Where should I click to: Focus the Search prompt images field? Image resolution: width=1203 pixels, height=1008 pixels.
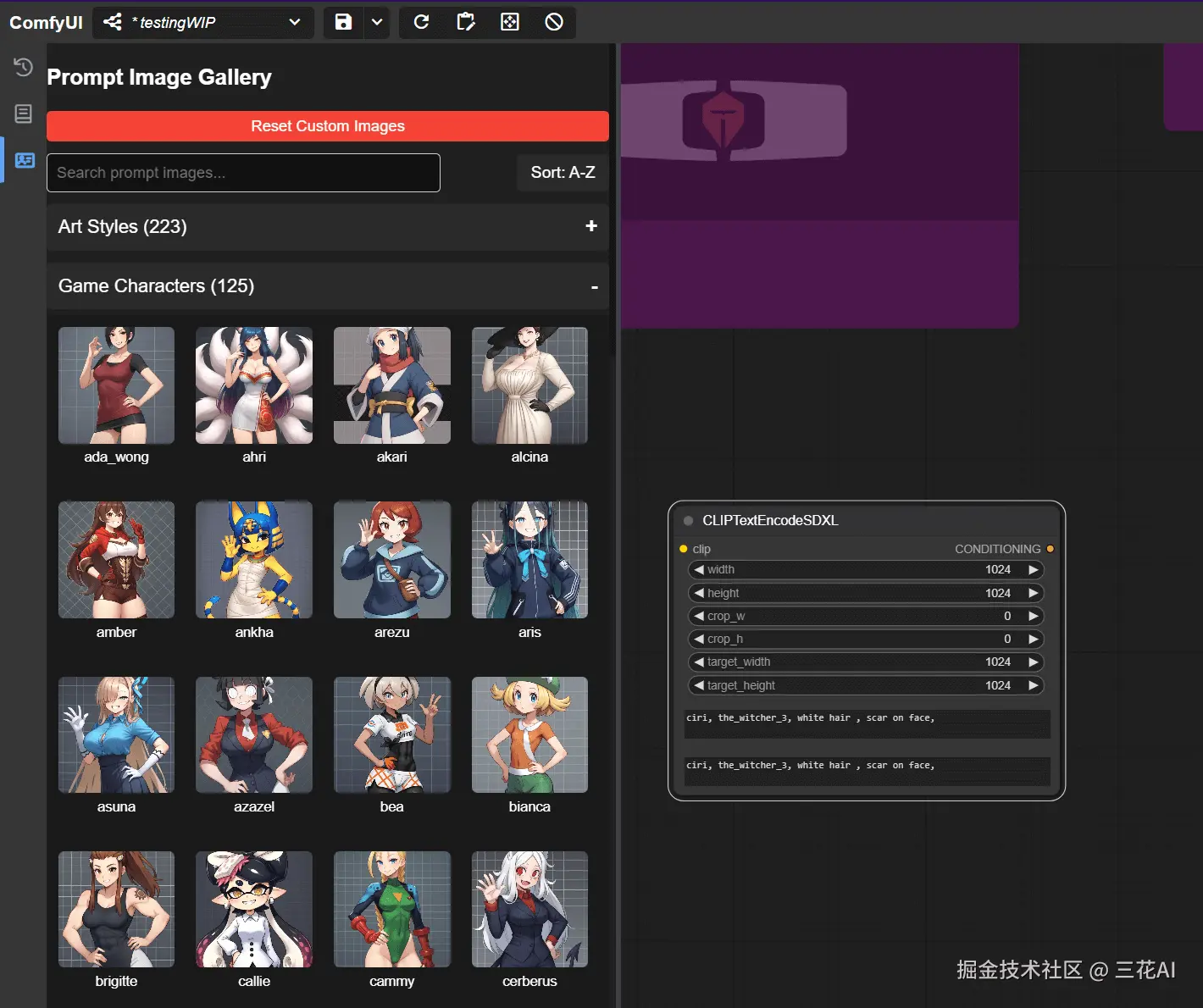pos(243,173)
